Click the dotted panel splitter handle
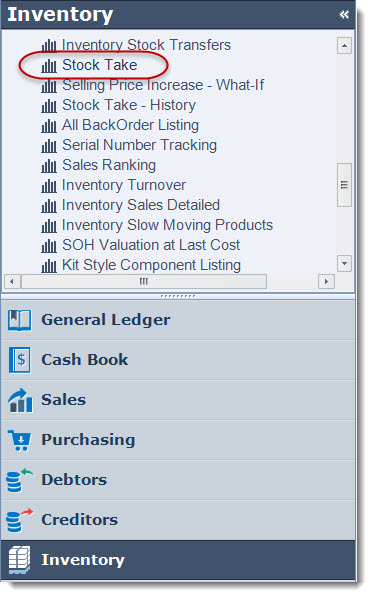The image size is (372, 597). pyautogui.click(x=178, y=296)
